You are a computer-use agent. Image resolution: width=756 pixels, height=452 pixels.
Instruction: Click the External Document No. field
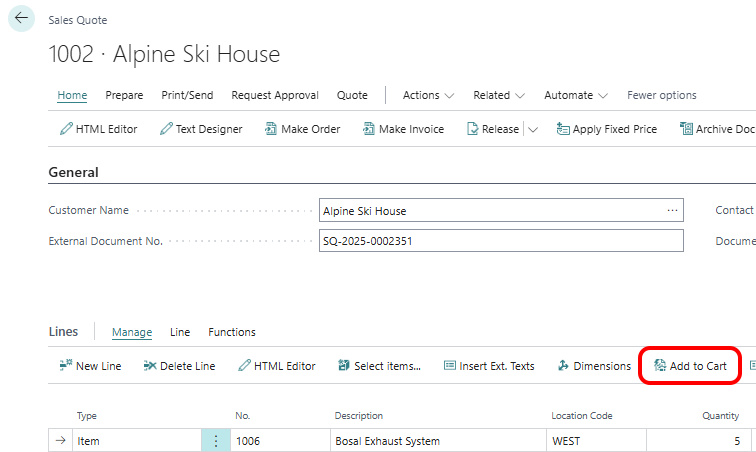click(500, 241)
